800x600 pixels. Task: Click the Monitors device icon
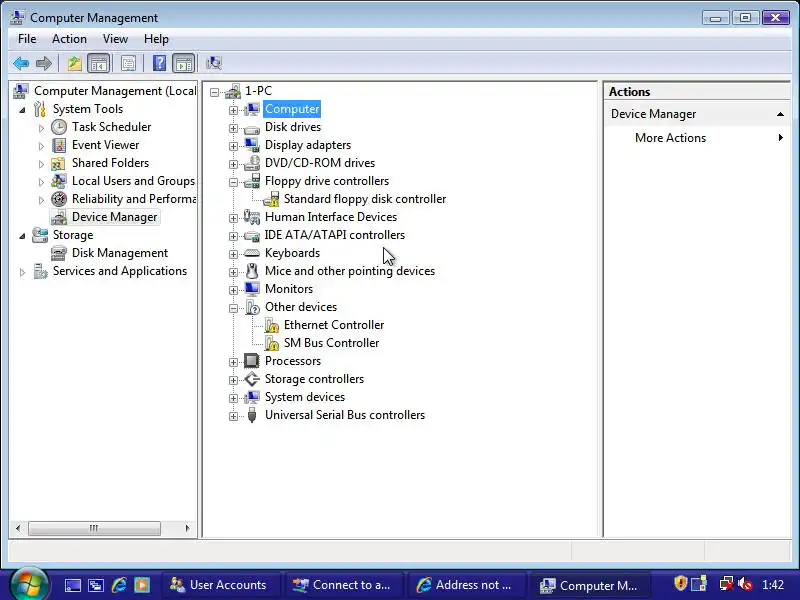pyautogui.click(x=252, y=289)
